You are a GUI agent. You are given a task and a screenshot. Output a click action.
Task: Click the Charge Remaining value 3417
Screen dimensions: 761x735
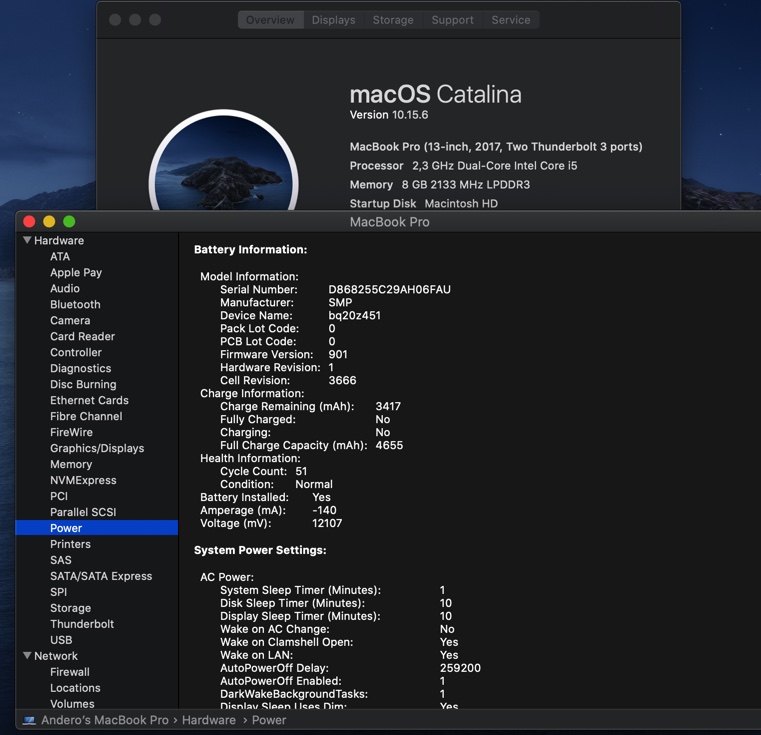(388, 406)
